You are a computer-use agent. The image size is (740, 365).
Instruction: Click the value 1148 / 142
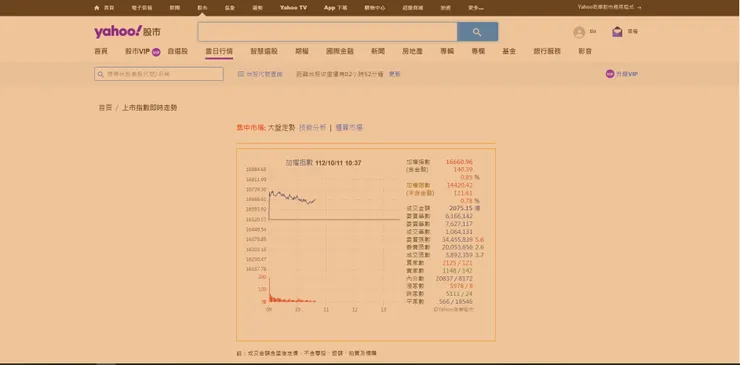click(457, 270)
